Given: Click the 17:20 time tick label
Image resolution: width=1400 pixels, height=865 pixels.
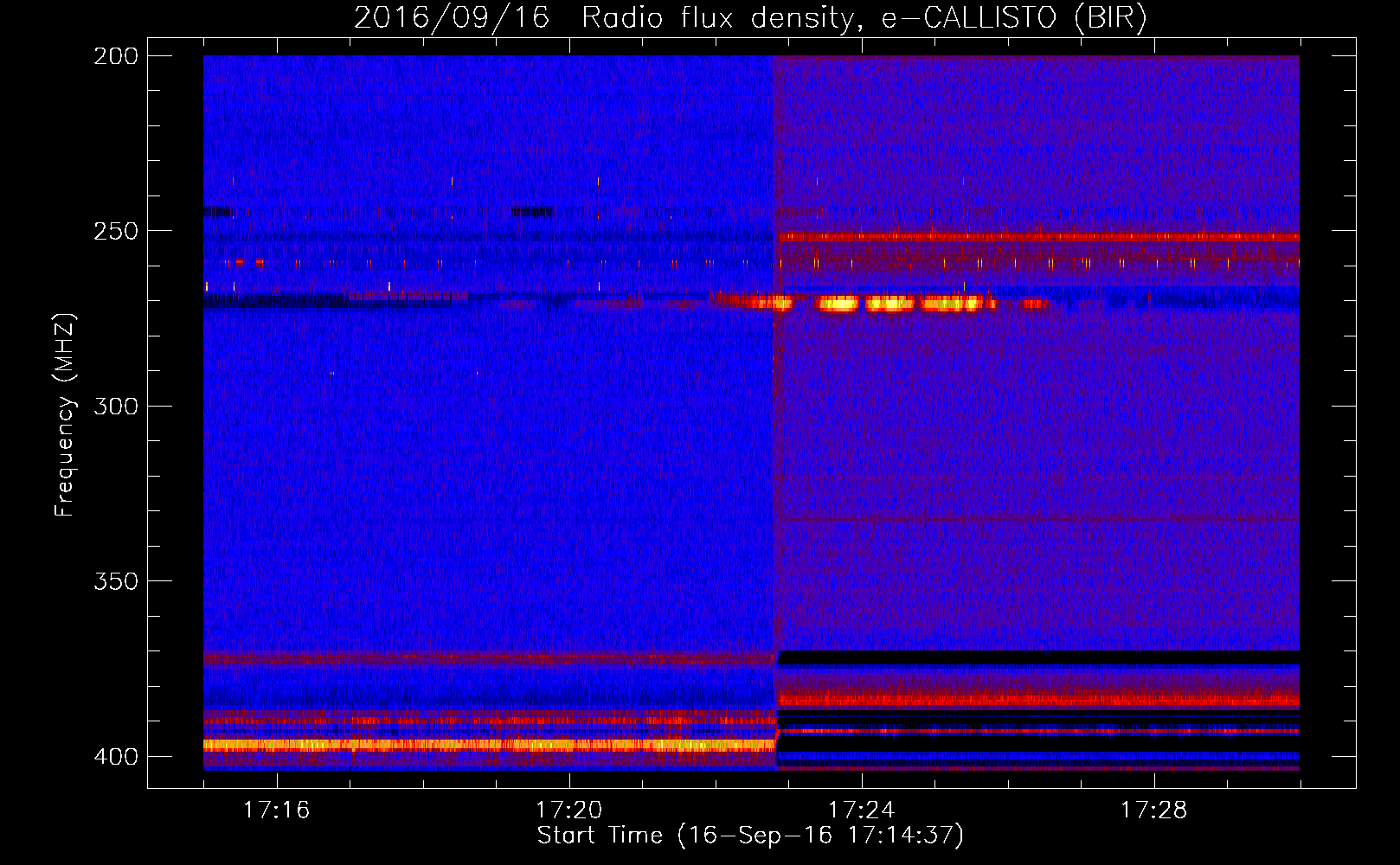Looking at the screenshot, I should [x=568, y=811].
